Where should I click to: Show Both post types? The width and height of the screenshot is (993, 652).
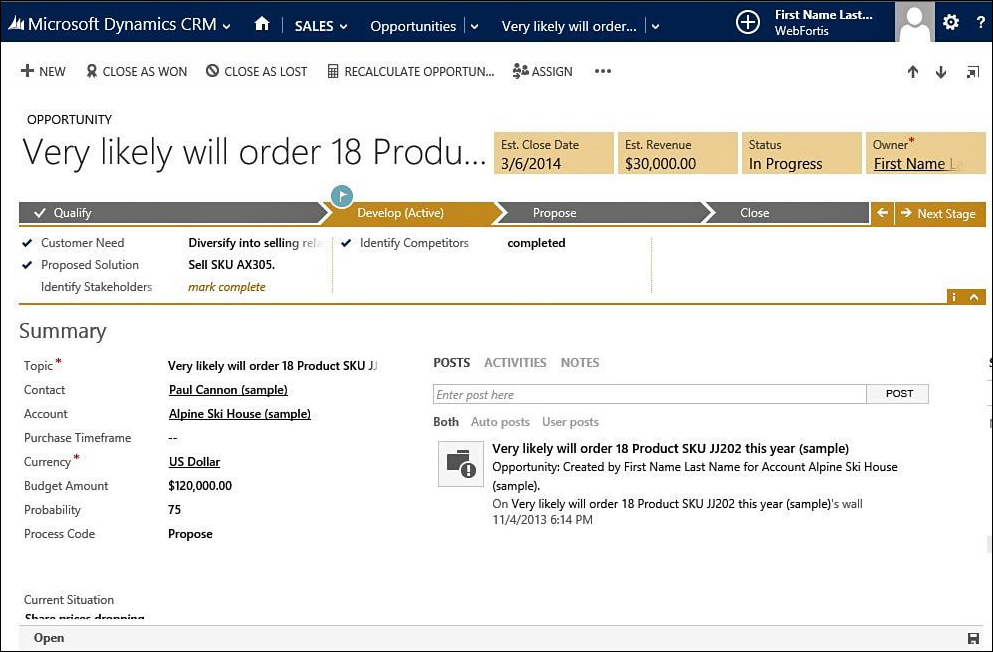[446, 422]
